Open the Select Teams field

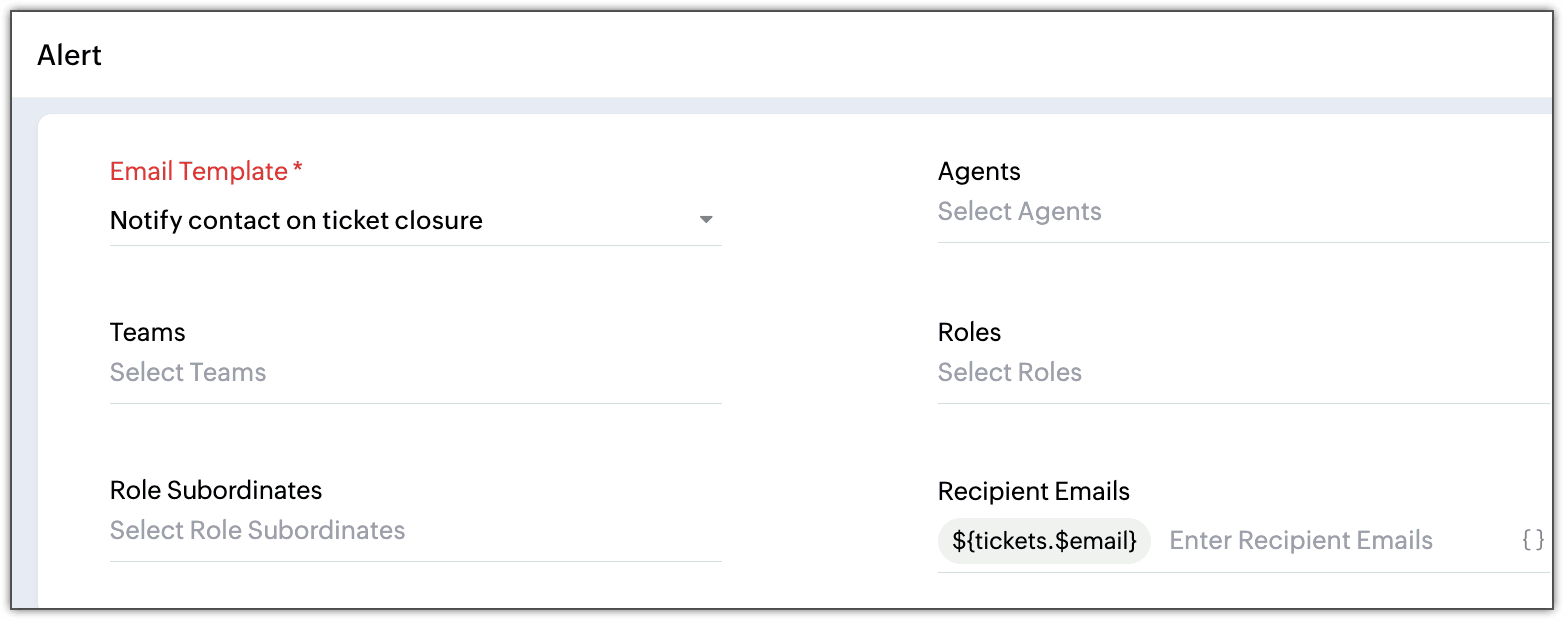(x=416, y=373)
